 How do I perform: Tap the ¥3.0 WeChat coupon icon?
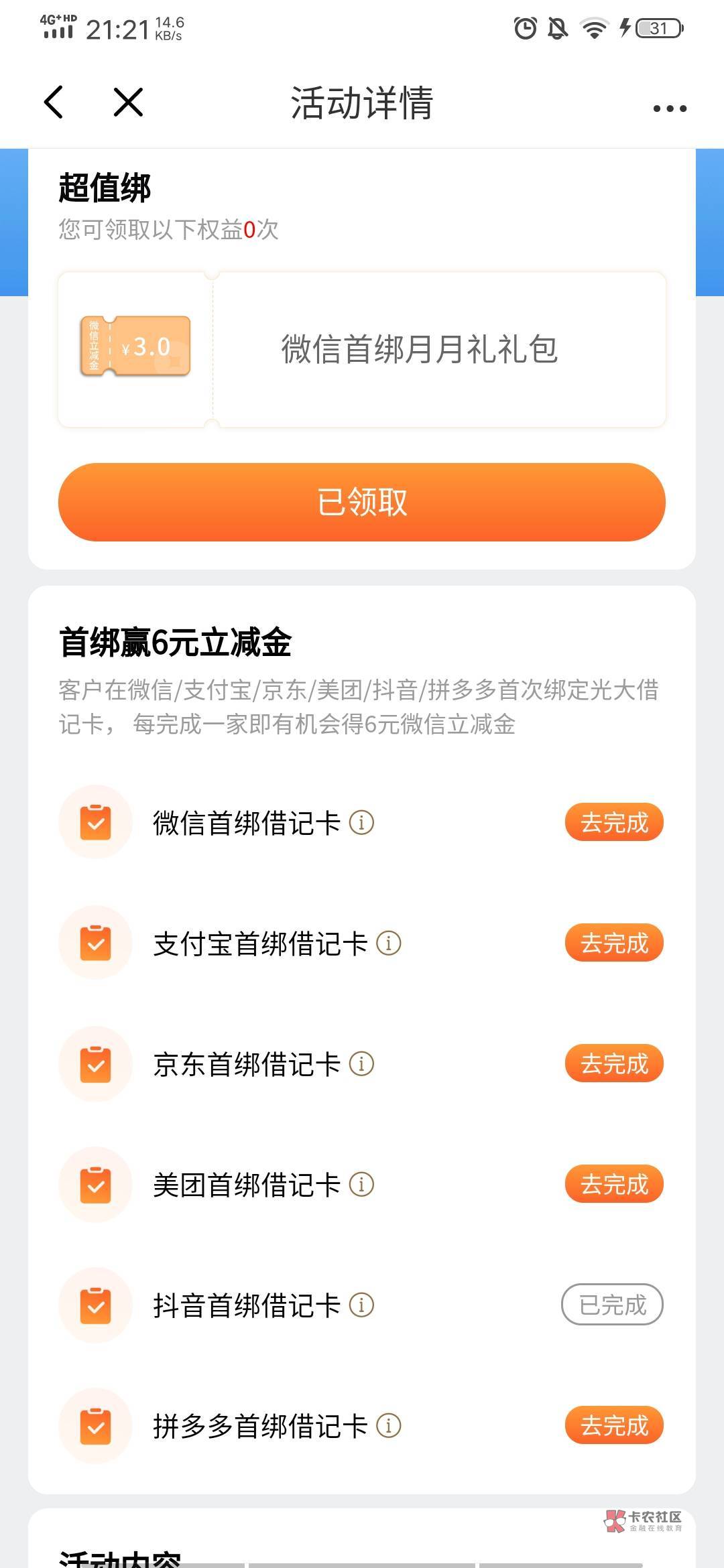click(x=135, y=346)
